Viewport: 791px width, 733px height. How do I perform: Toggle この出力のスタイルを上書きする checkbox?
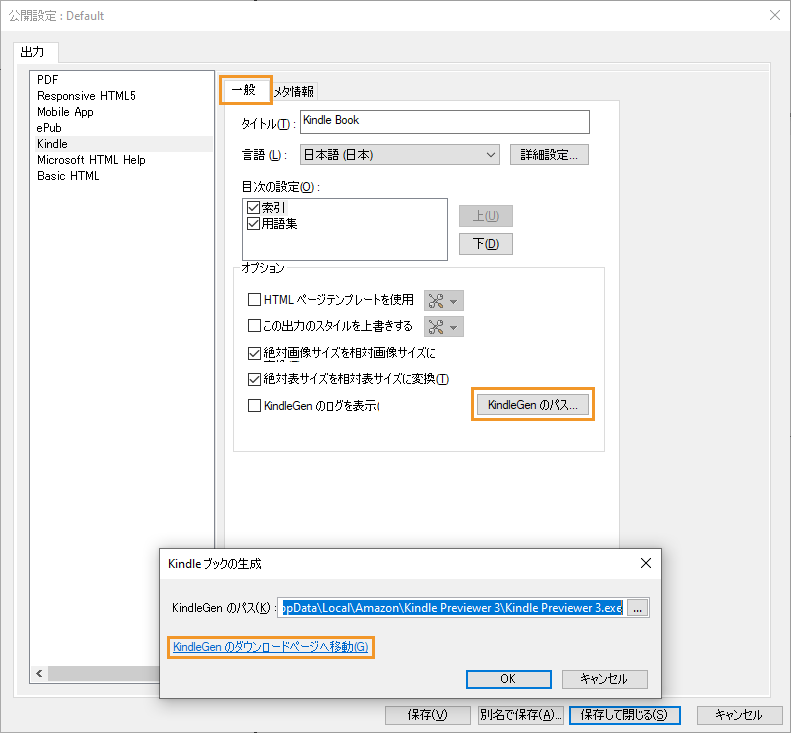254,326
